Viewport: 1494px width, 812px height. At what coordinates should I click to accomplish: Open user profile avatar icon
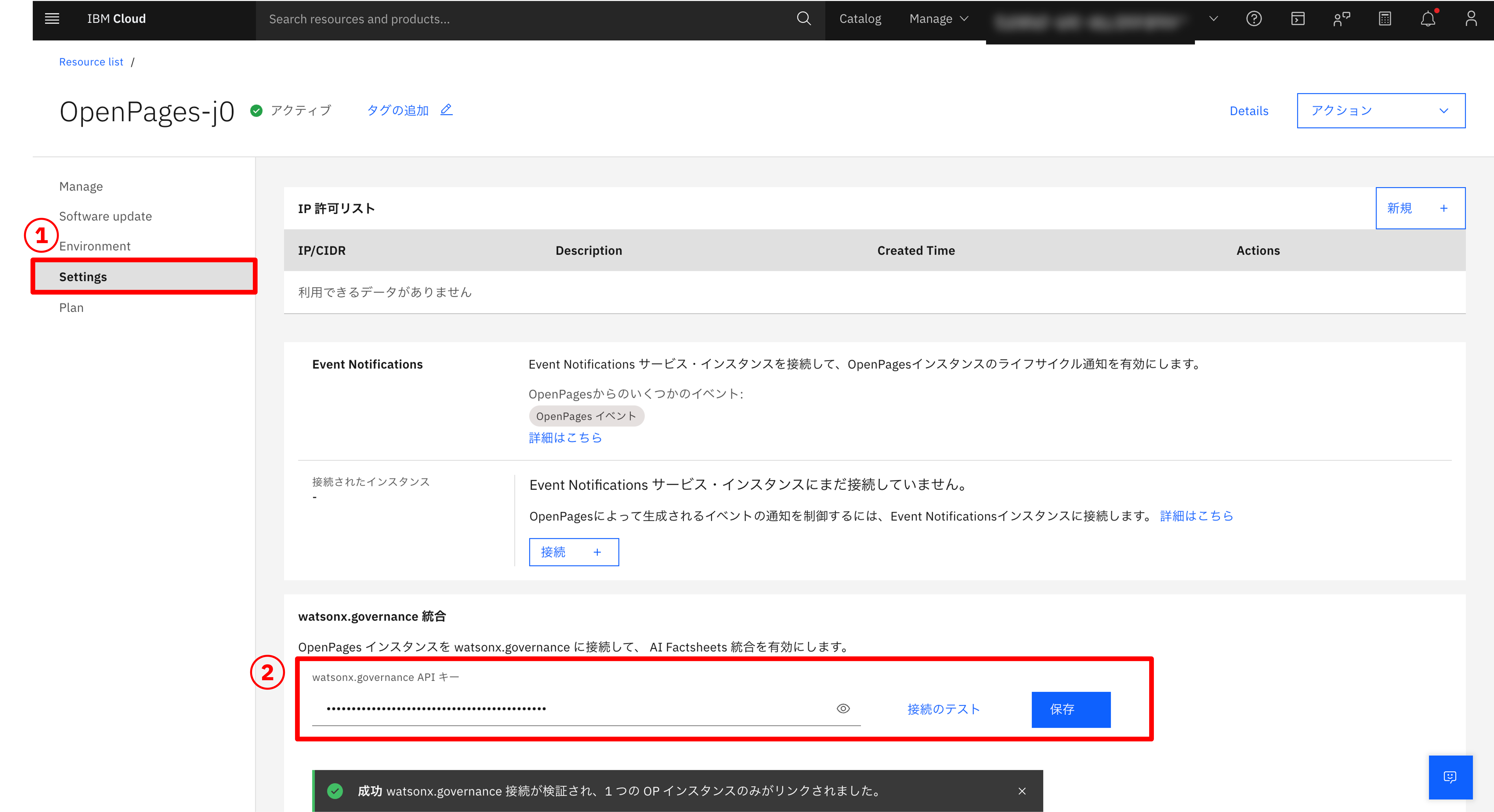[1471, 19]
